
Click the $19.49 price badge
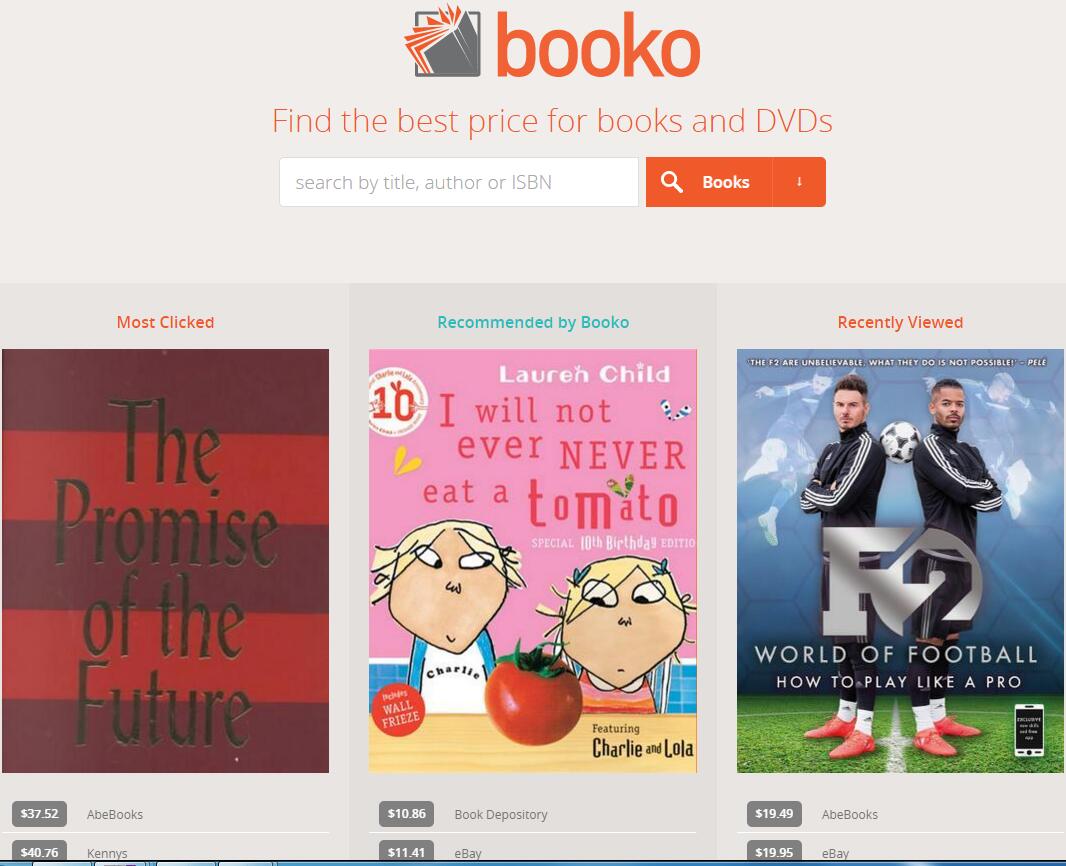point(774,814)
